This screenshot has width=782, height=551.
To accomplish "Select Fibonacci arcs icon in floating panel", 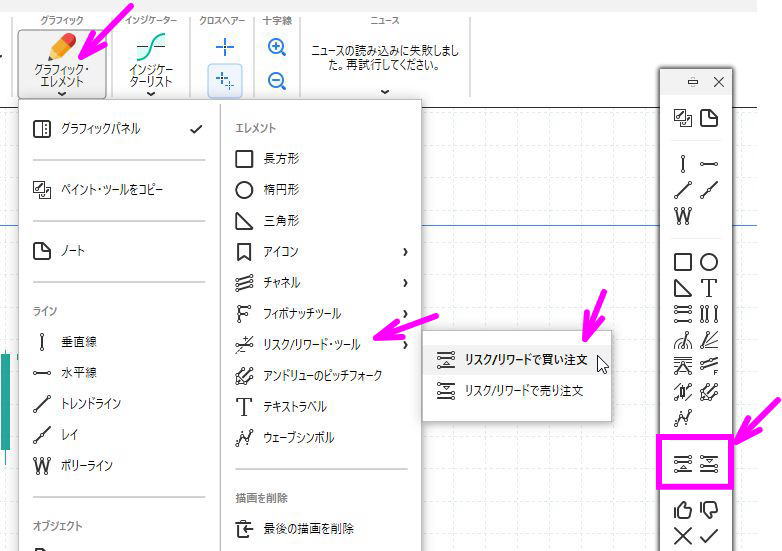I will tap(683, 340).
